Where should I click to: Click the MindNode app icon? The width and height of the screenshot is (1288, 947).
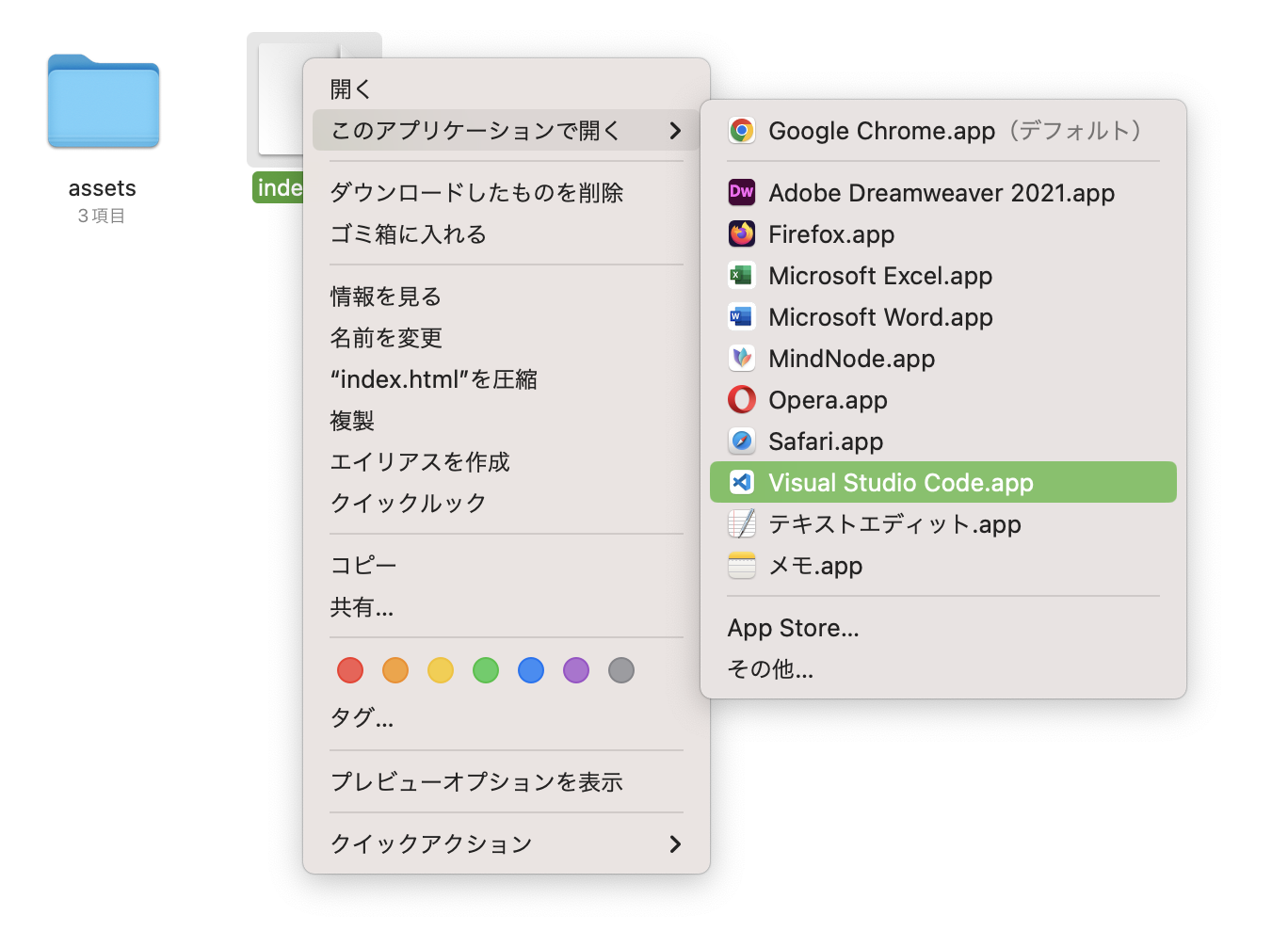pyautogui.click(x=742, y=359)
